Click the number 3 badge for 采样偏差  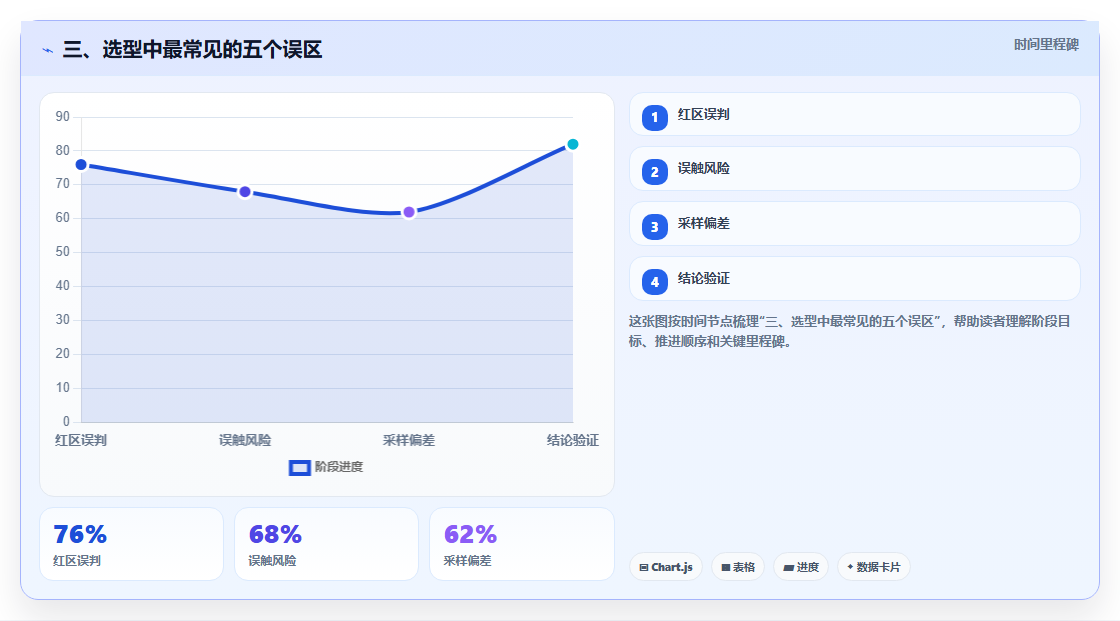[654, 227]
